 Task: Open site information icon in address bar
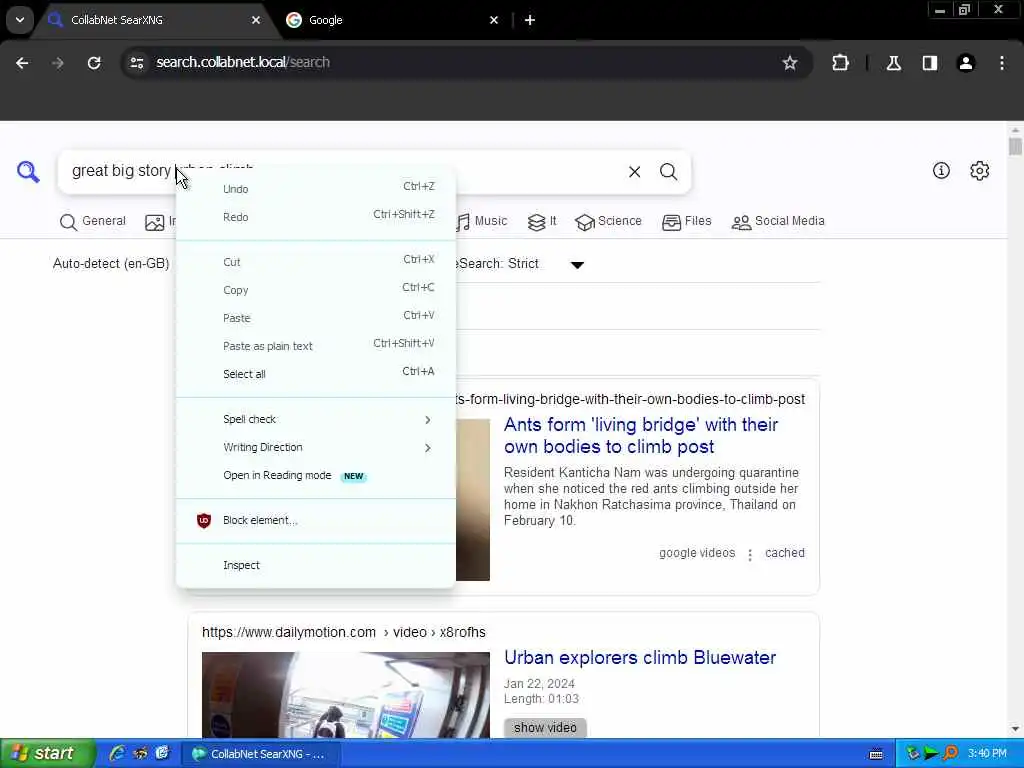(137, 63)
